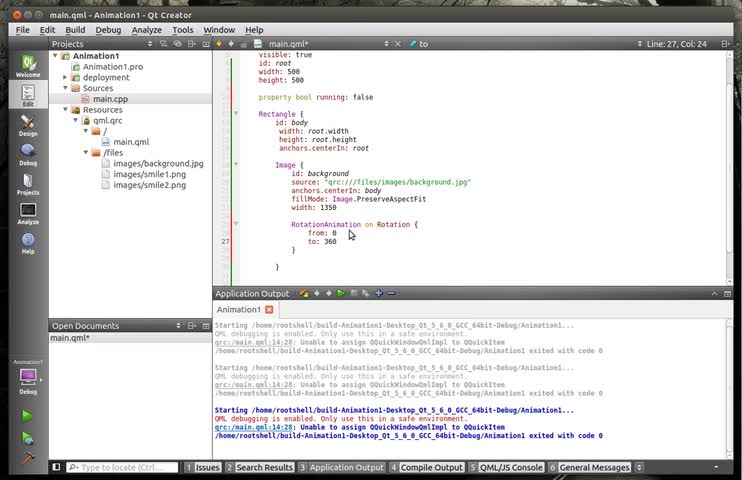Zoom out Application Output text
Image resolution: width=742 pixels, height=480 pixels.
pos(391,293)
